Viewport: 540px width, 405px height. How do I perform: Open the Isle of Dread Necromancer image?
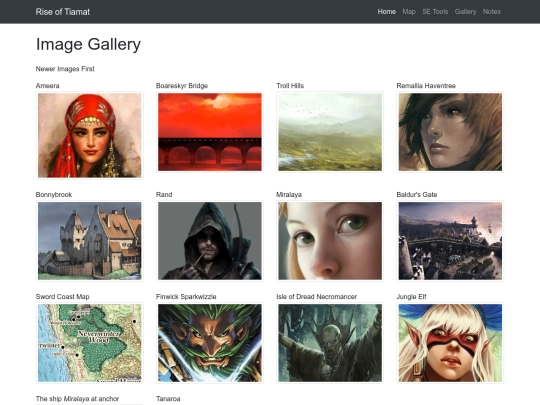330,343
